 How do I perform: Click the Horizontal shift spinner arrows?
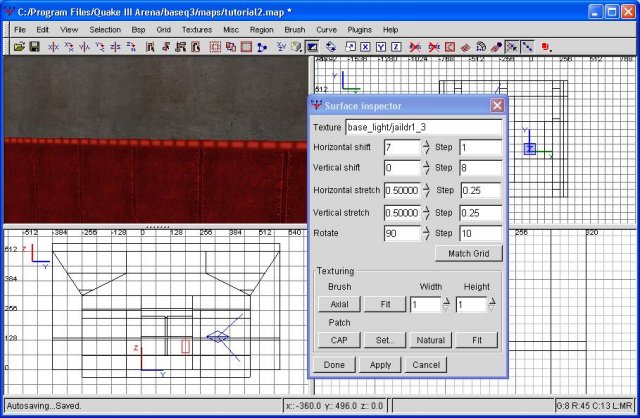tap(426, 147)
